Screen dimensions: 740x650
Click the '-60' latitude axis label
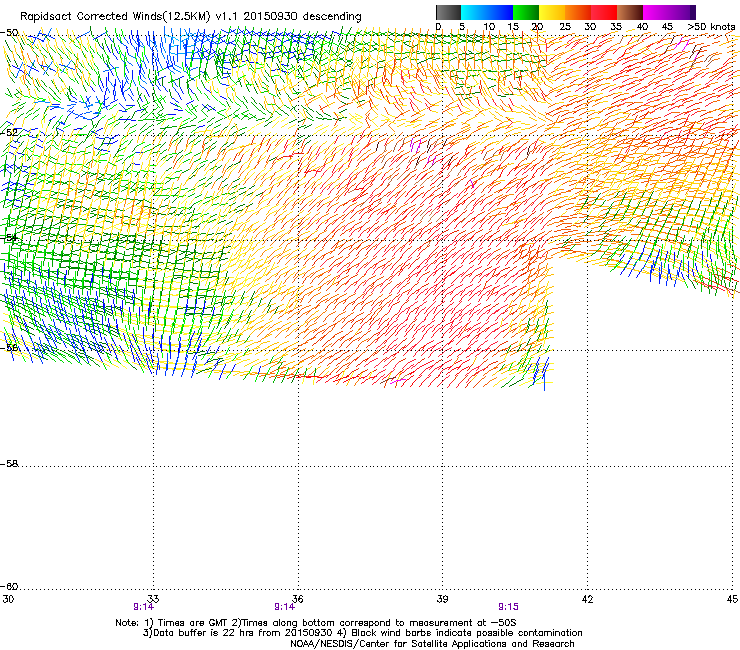pyautogui.click(x=9, y=586)
